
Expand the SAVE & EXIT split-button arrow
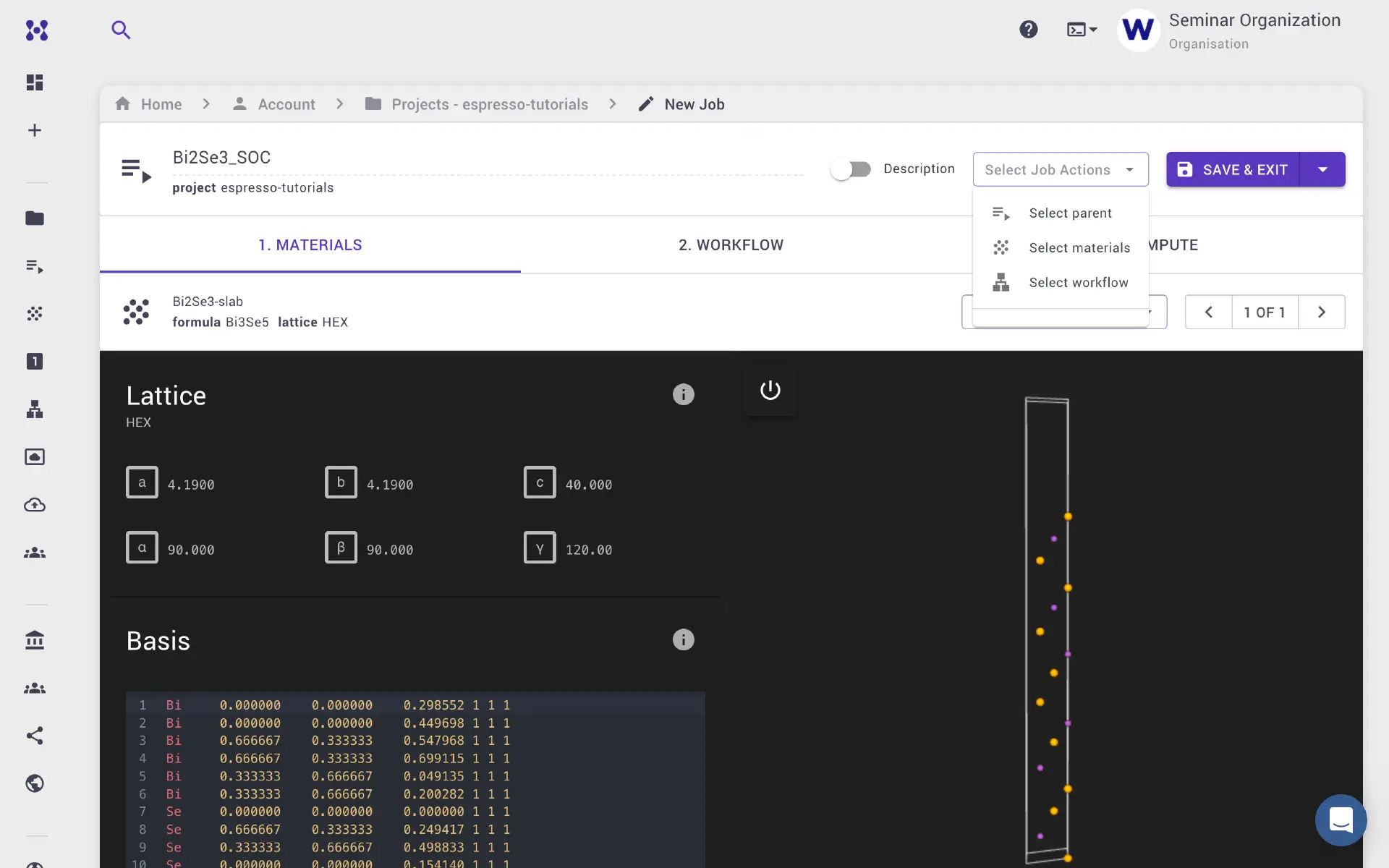[x=1323, y=169]
